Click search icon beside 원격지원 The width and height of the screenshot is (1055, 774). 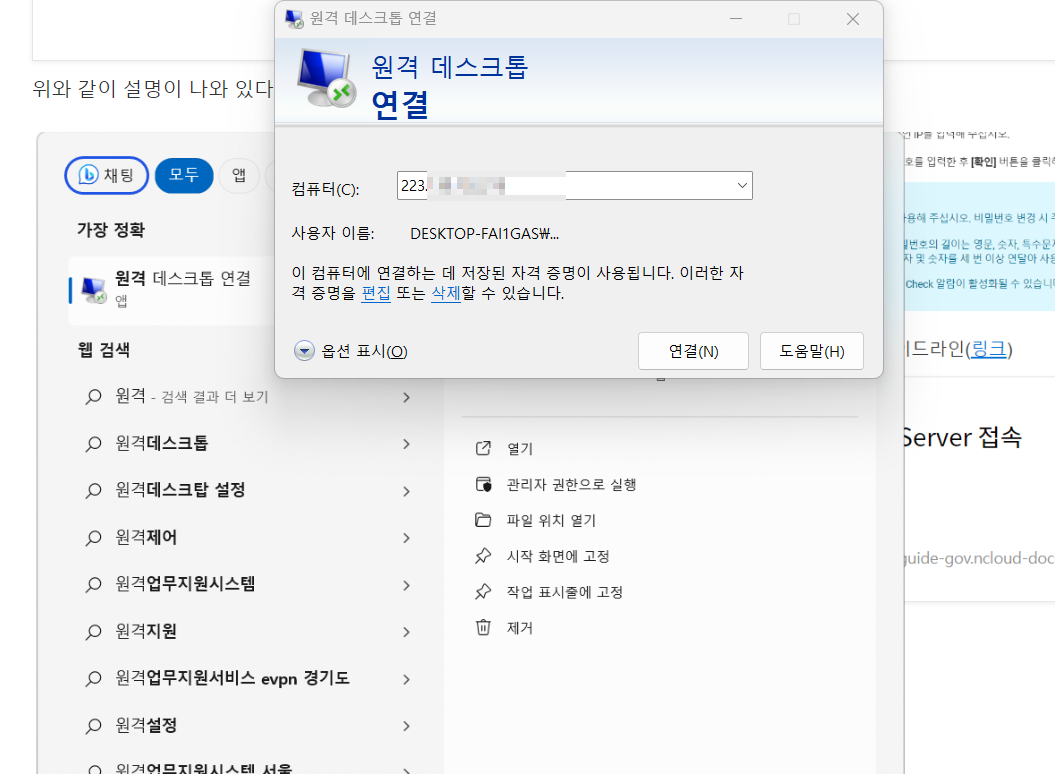click(x=94, y=631)
